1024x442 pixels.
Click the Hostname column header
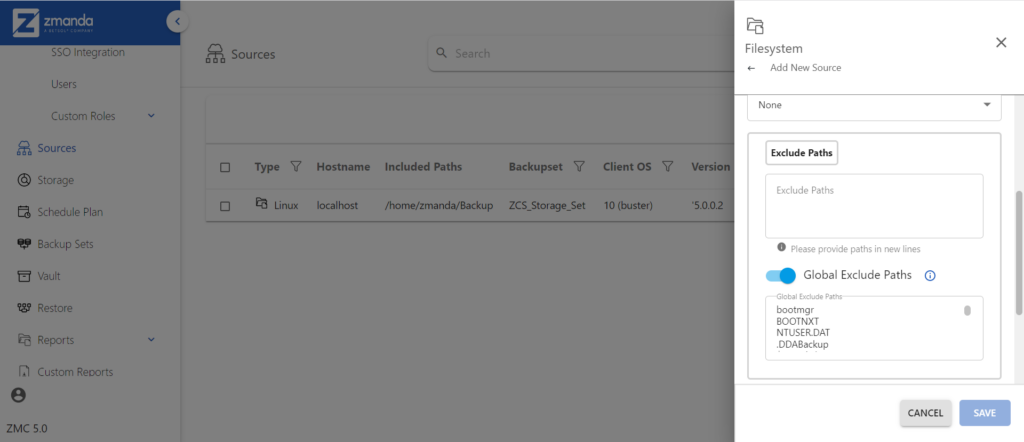click(343, 167)
